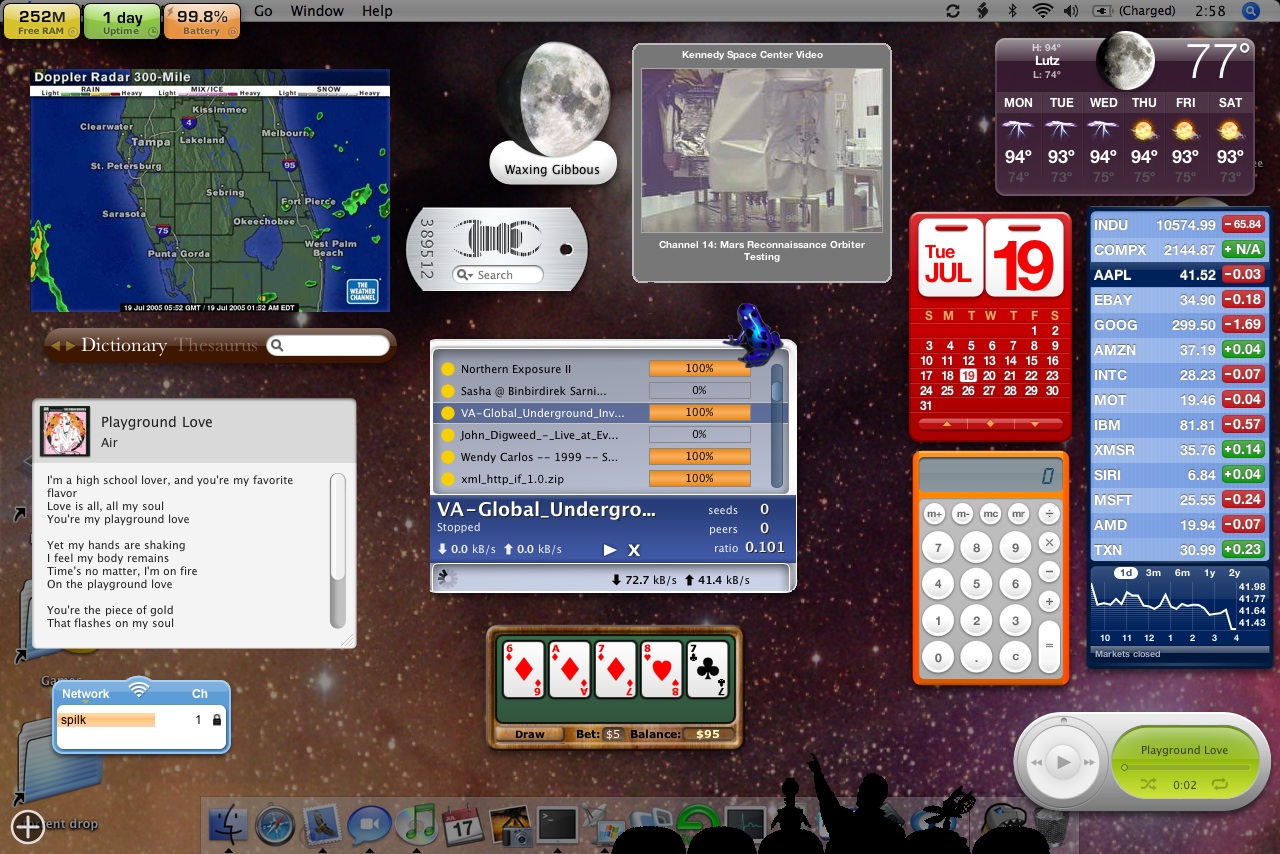The height and width of the screenshot is (854, 1280).
Task: Open the Dashboard widget bar plus button
Action: (27, 826)
